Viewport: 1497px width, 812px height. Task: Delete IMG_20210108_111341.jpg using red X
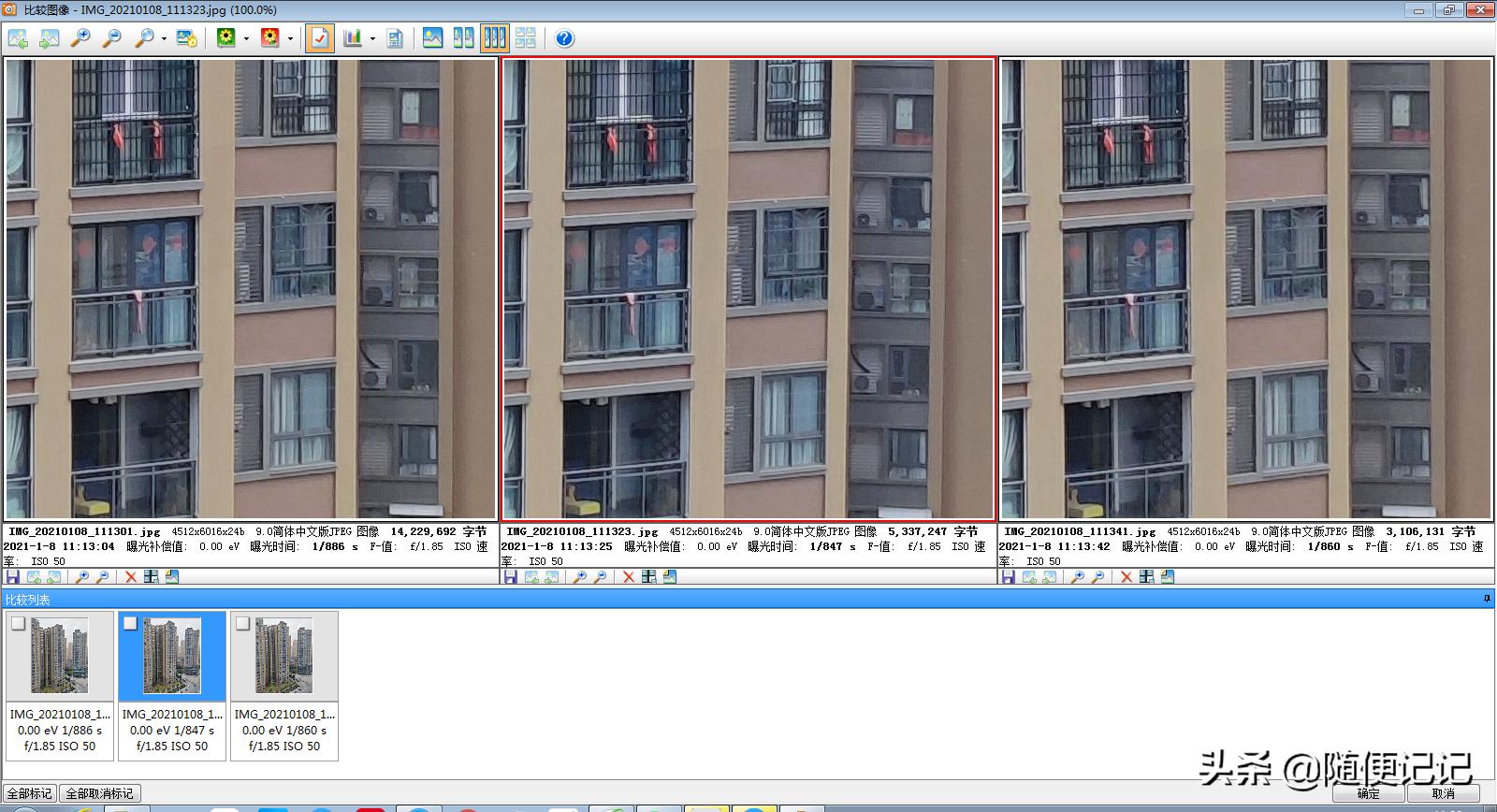pos(1126,577)
